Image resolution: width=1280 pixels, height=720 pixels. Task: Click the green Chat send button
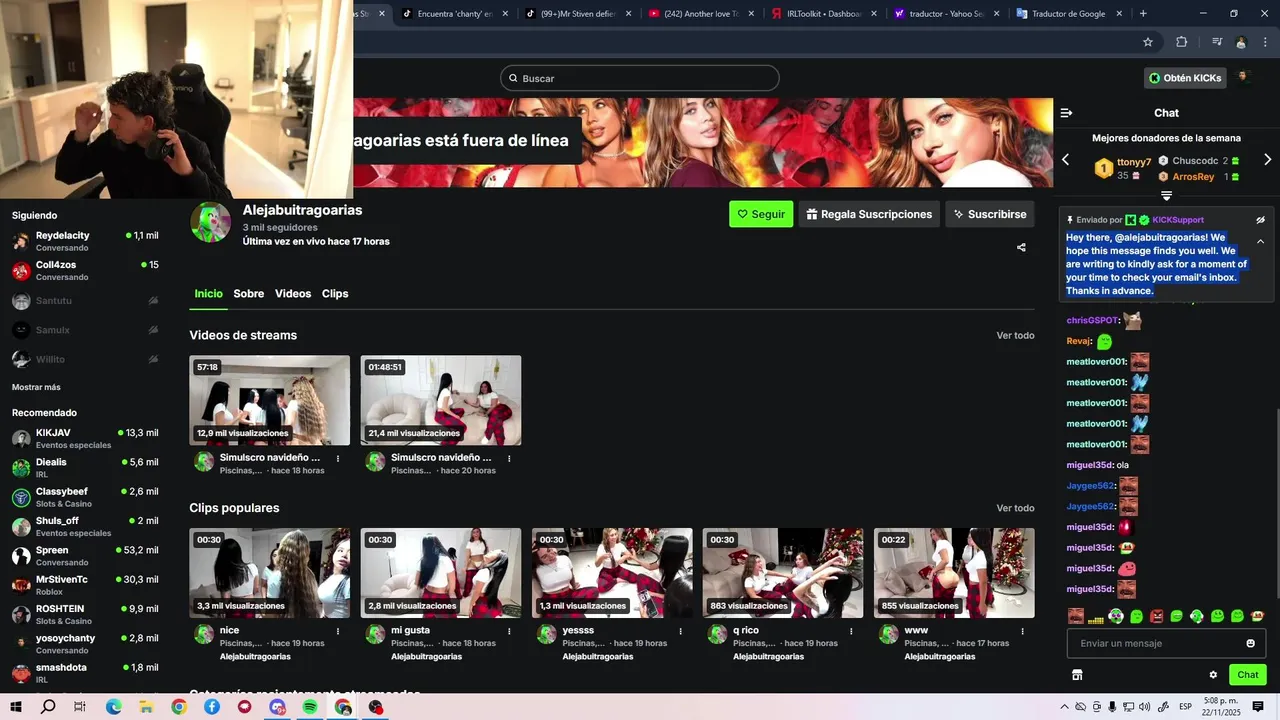pyautogui.click(x=1248, y=675)
